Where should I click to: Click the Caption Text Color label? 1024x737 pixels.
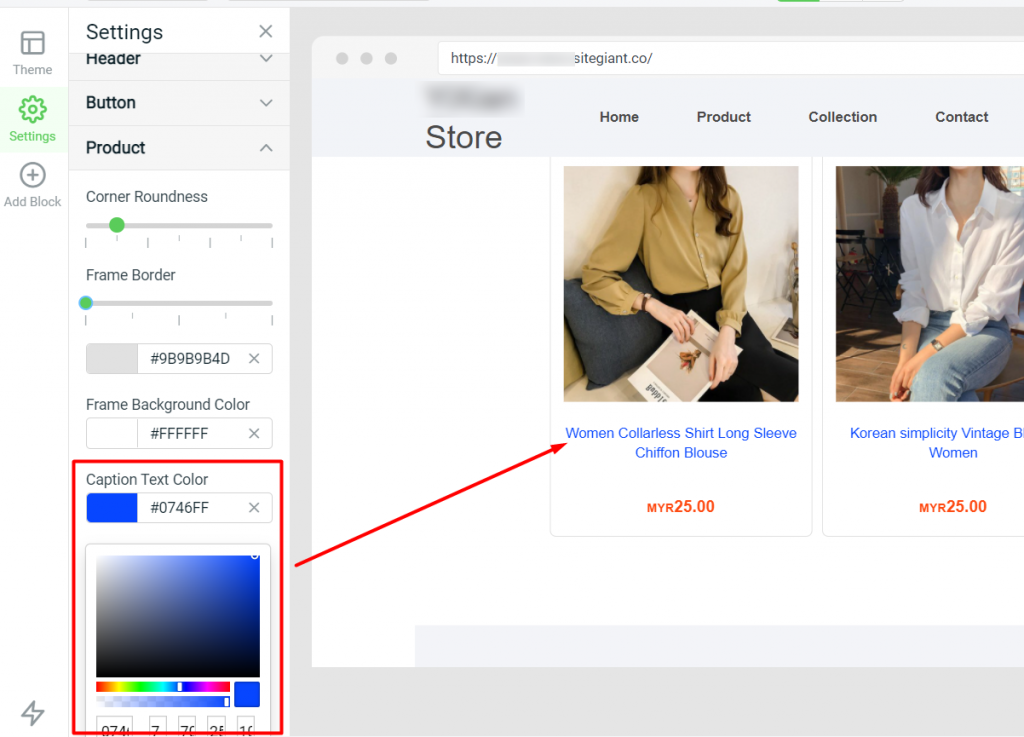147,480
